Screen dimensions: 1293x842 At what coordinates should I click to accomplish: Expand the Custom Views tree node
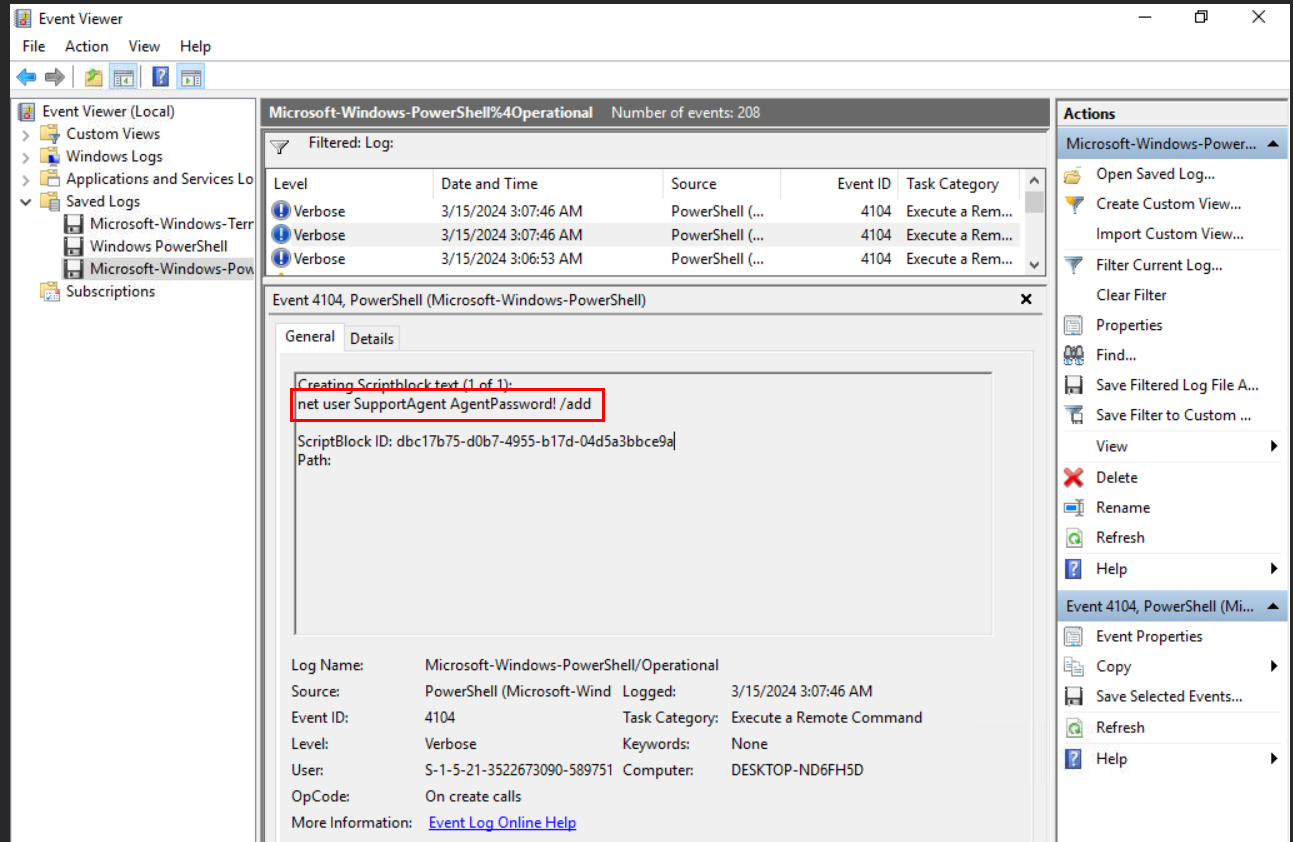click(x=26, y=134)
